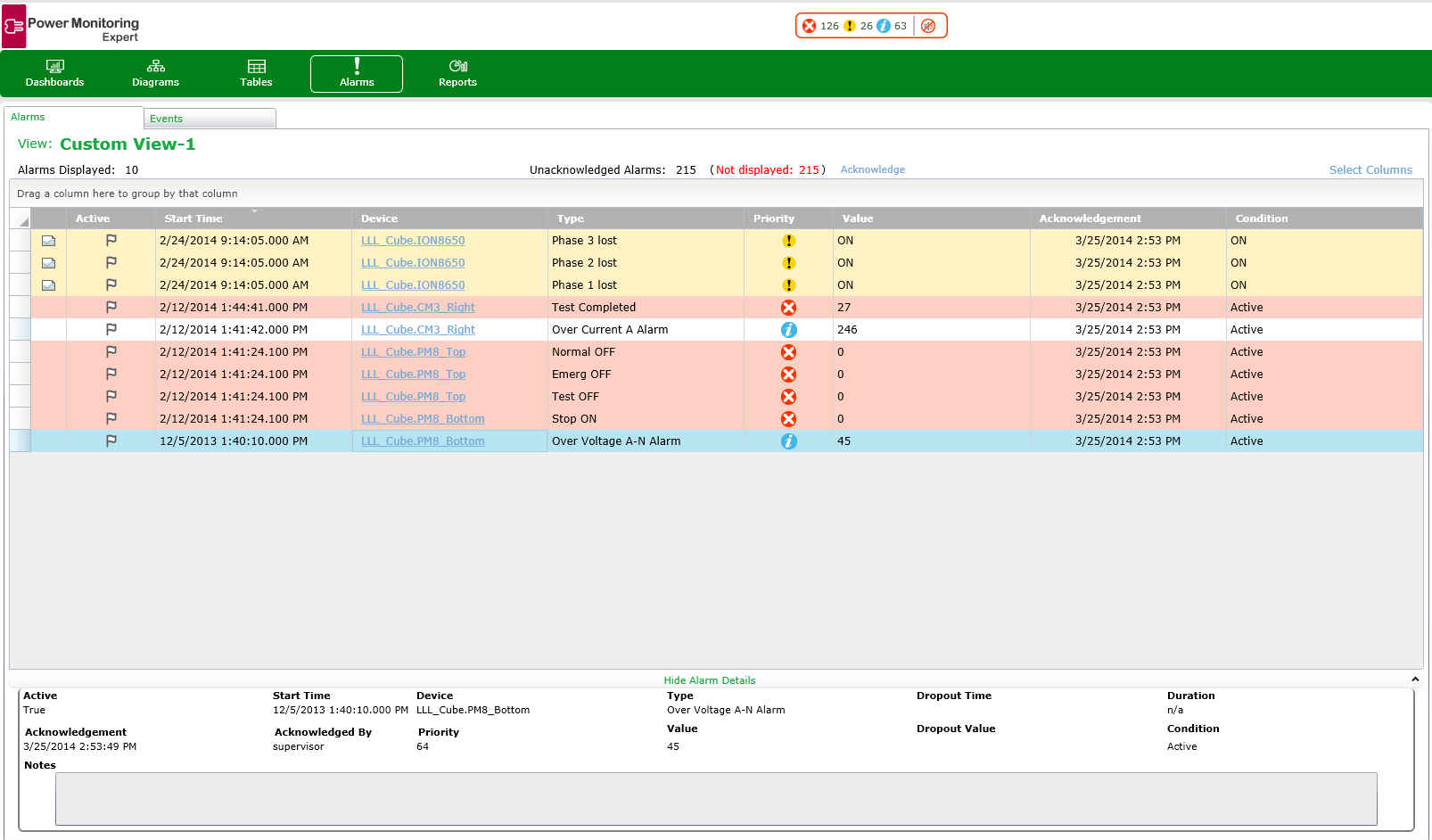1432x840 pixels.
Task: Click into the Notes text field
Action: (x=716, y=799)
